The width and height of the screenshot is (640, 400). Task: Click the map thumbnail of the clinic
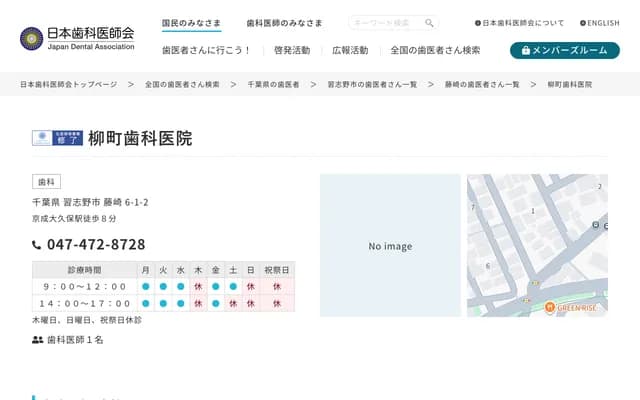click(536, 246)
